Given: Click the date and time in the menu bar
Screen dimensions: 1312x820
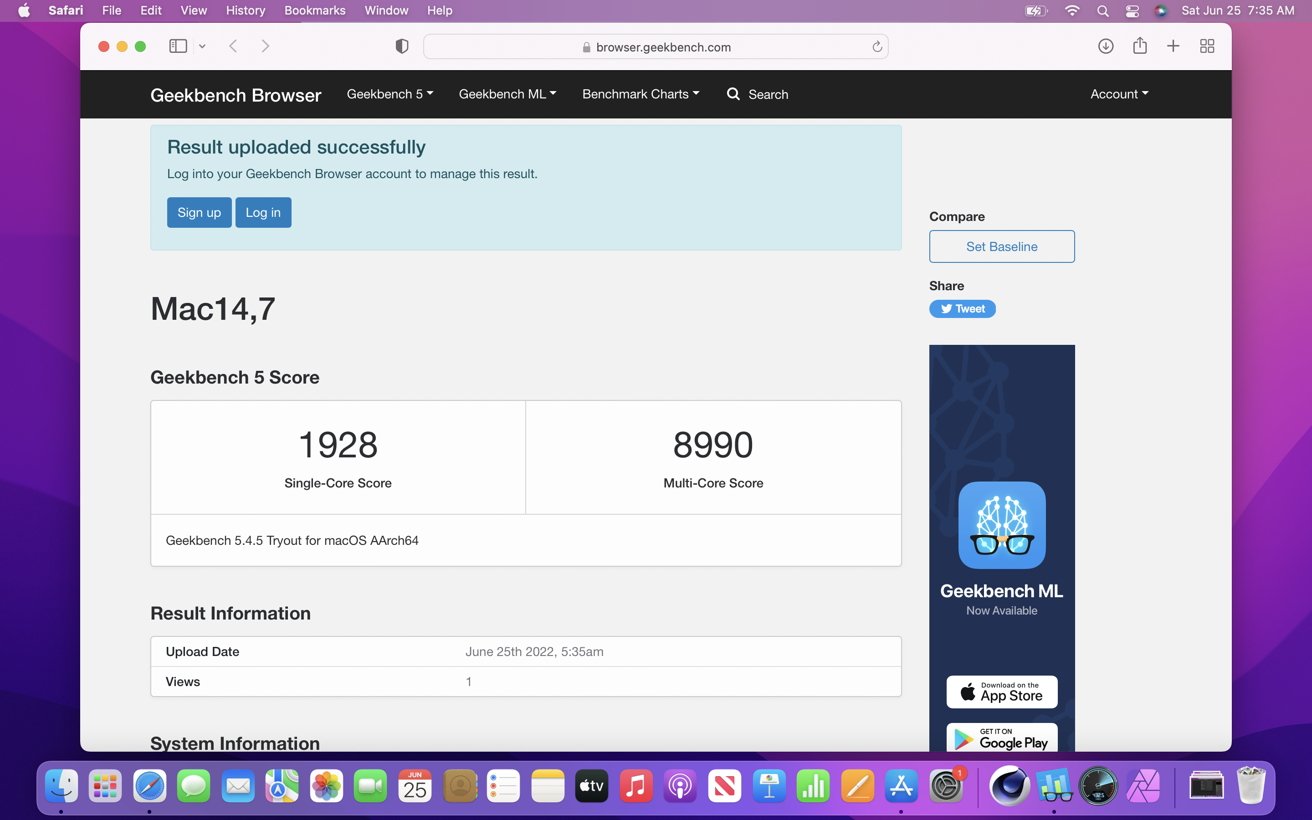Looking at the screenshot, I should click(x=1237, y=10).
